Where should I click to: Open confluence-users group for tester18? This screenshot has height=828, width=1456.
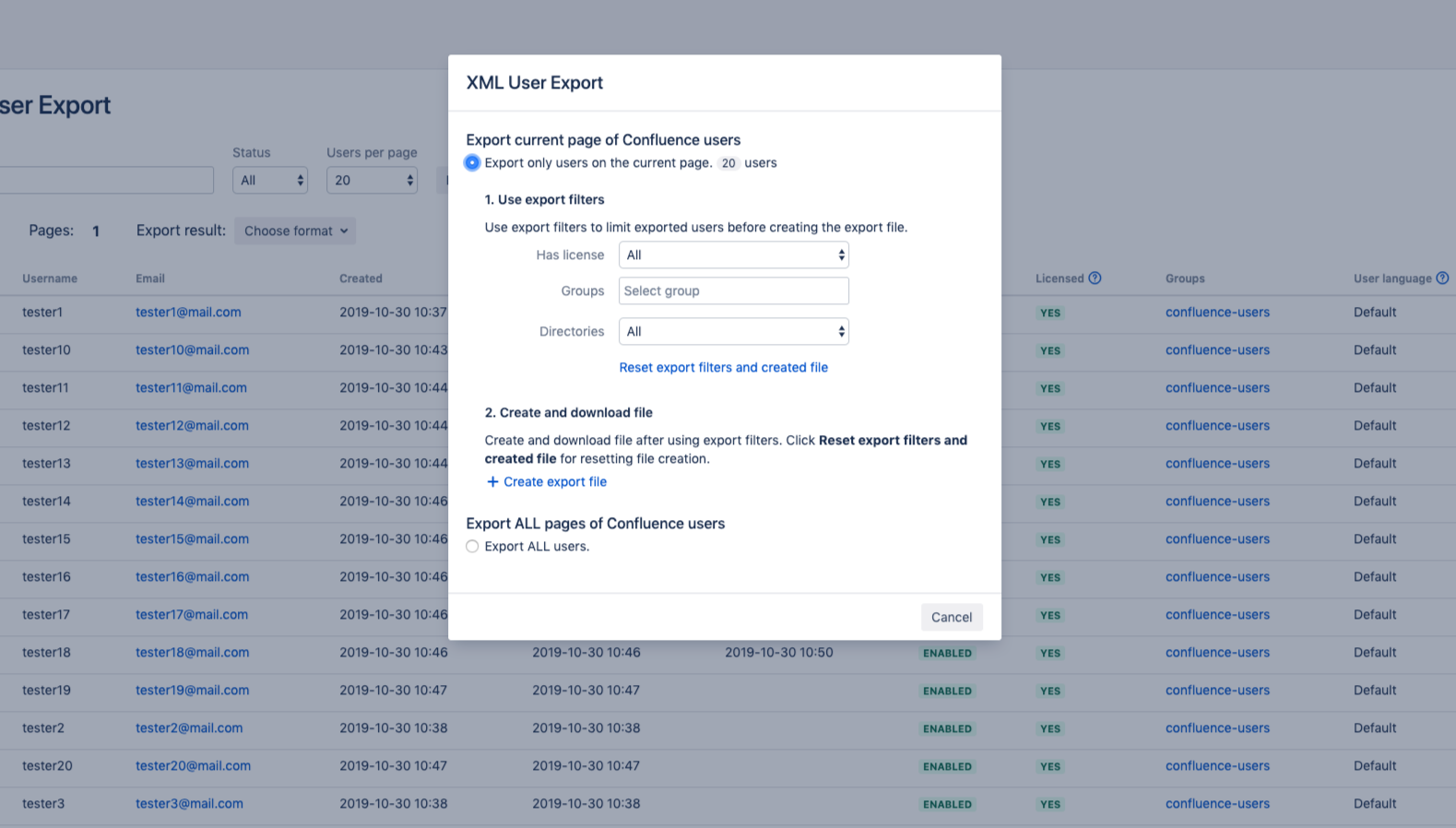click(1217, 652)
